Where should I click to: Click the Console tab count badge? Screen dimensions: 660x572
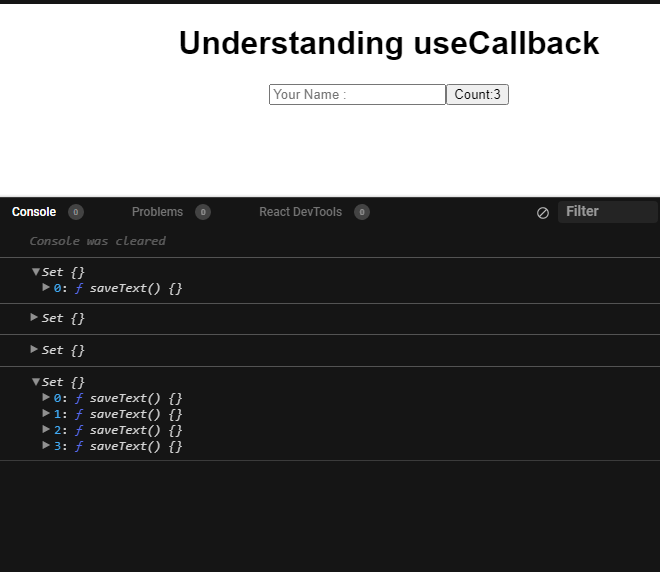76,212
